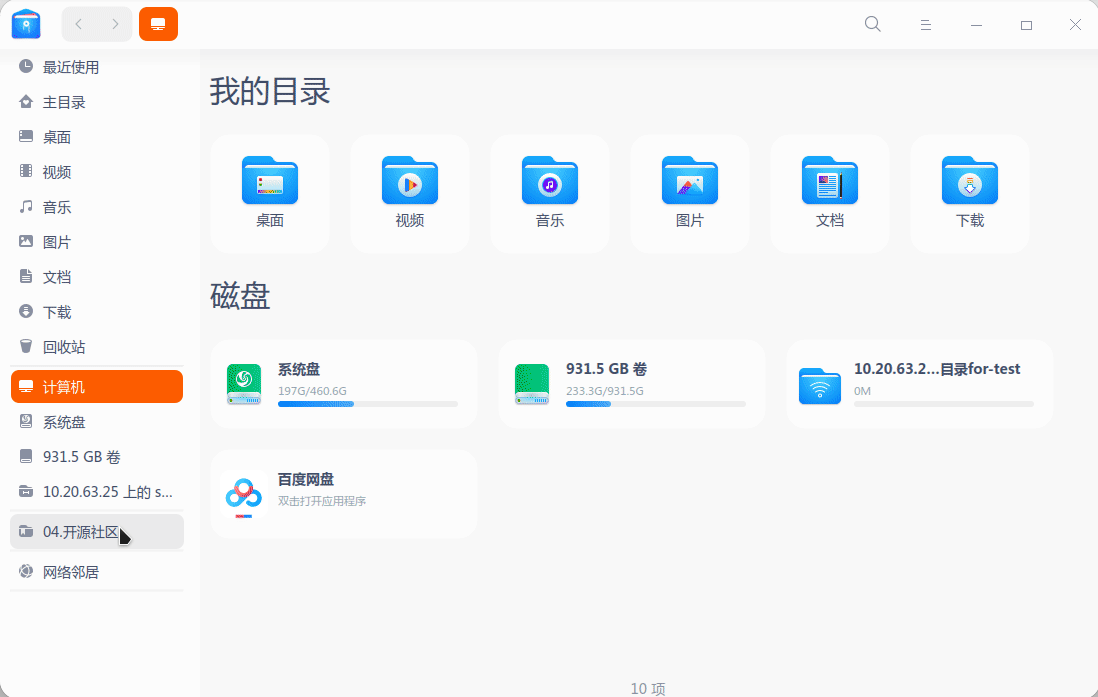This screenshot has width=1098, height=697.
Task: Open 最近使用 in the sidebar
Action: click(97, 67)
